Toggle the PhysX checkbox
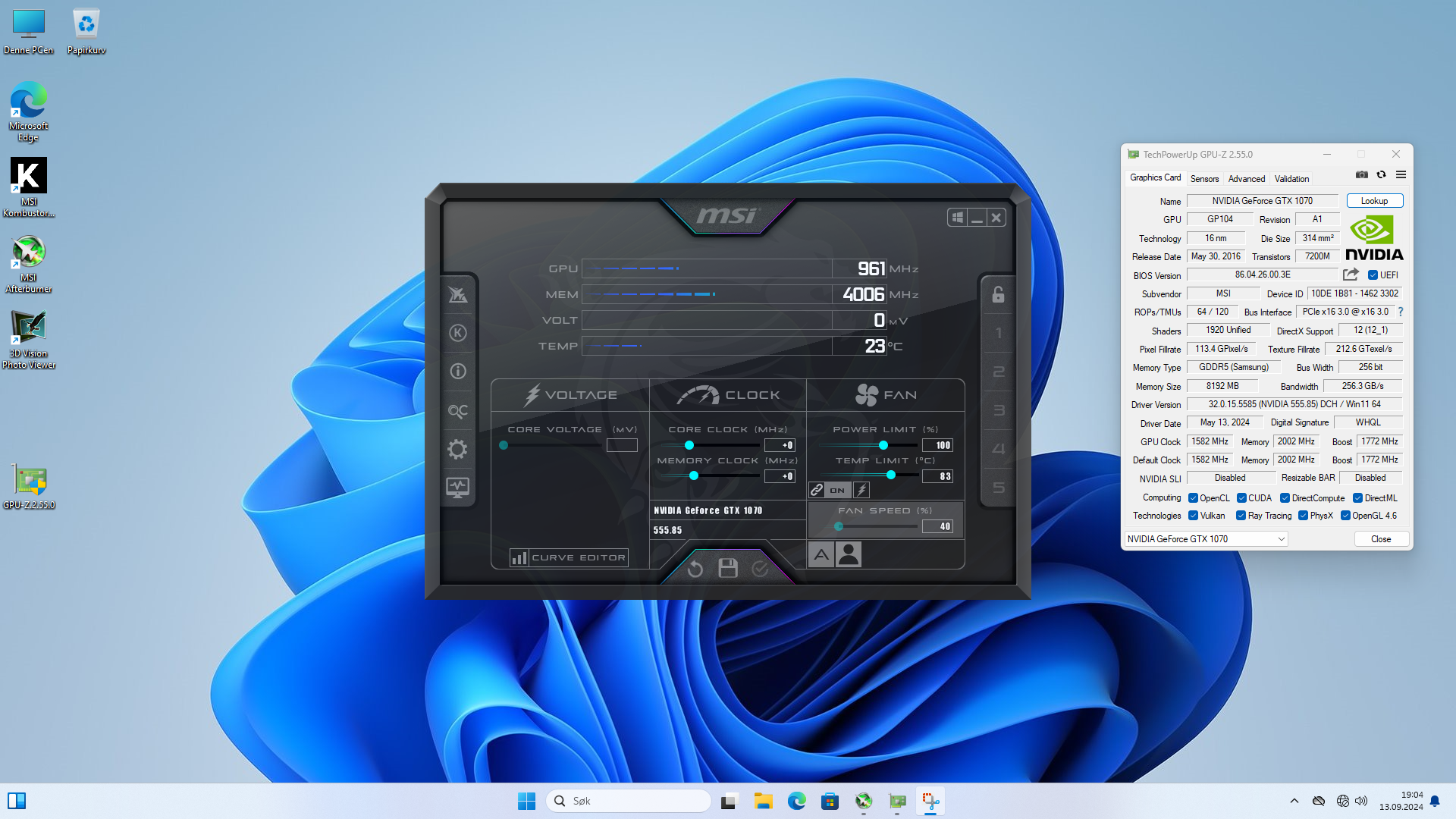 pos(1303,516)
